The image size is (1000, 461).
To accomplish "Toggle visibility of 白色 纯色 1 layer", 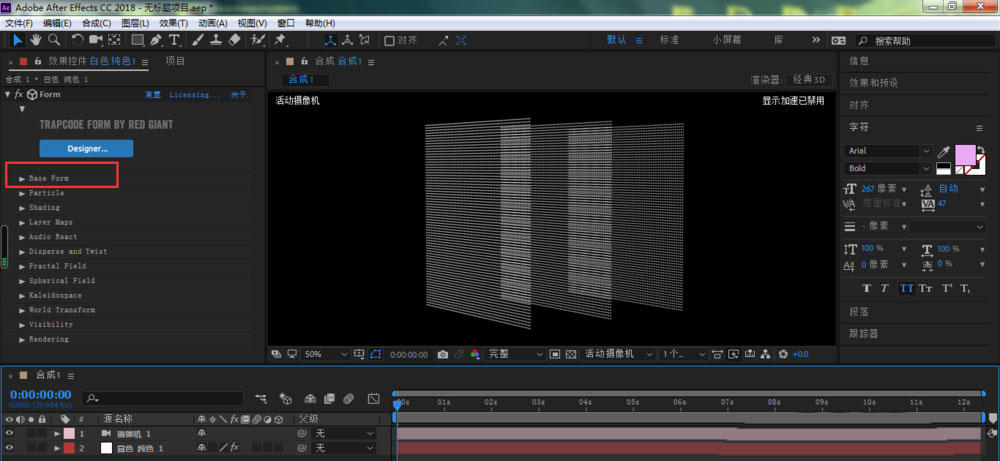I will pos(10,448).
